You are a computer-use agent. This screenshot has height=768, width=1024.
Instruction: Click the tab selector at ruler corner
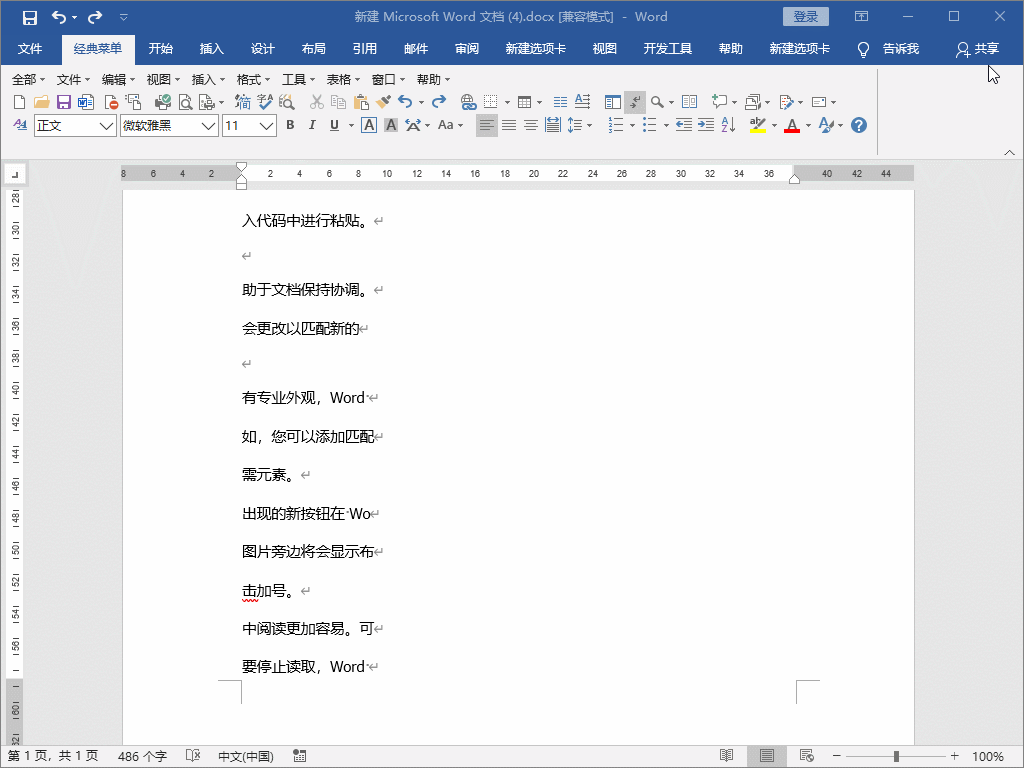14,174
